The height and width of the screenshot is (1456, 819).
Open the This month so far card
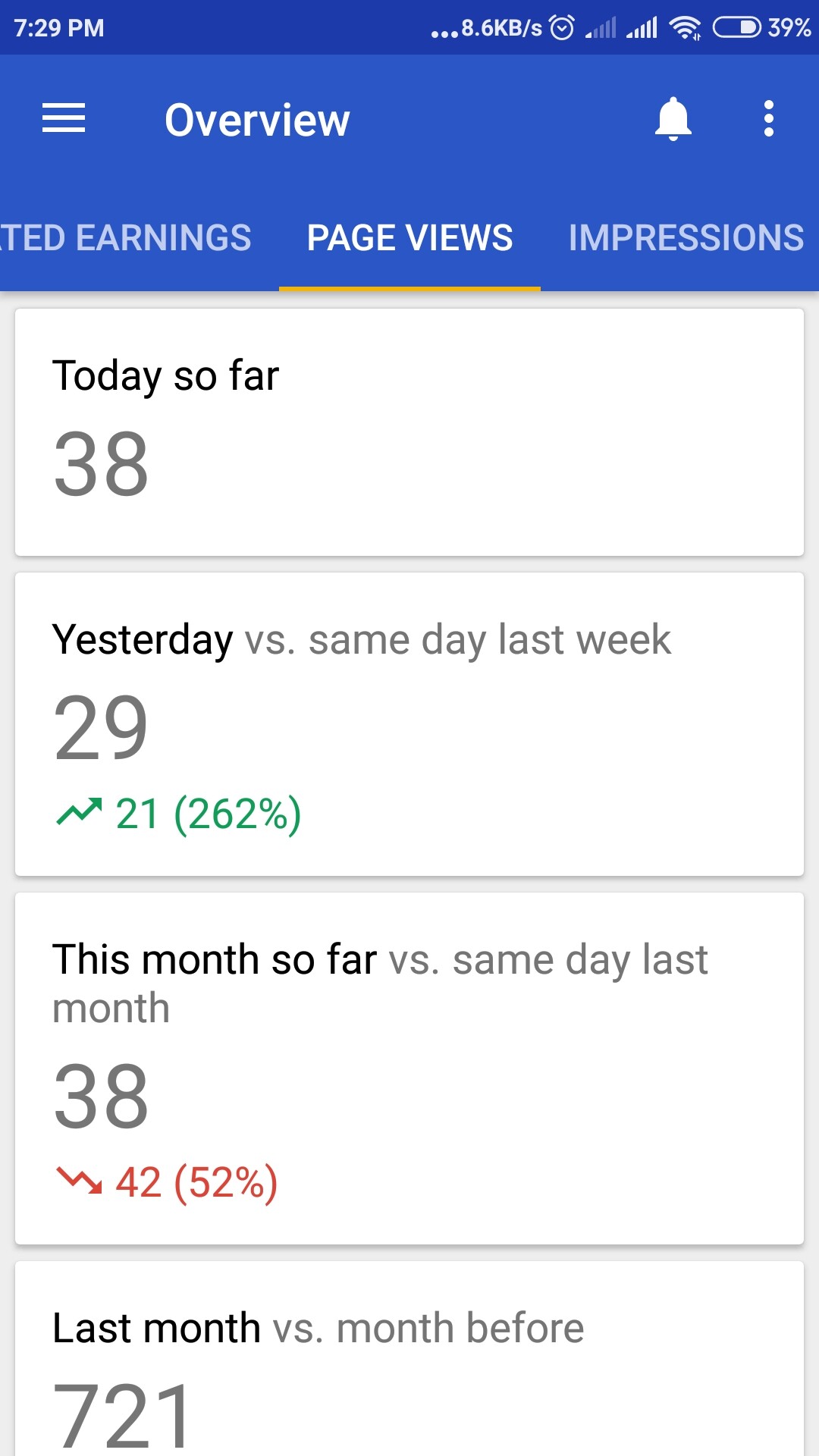click(x=409, y=1068)
